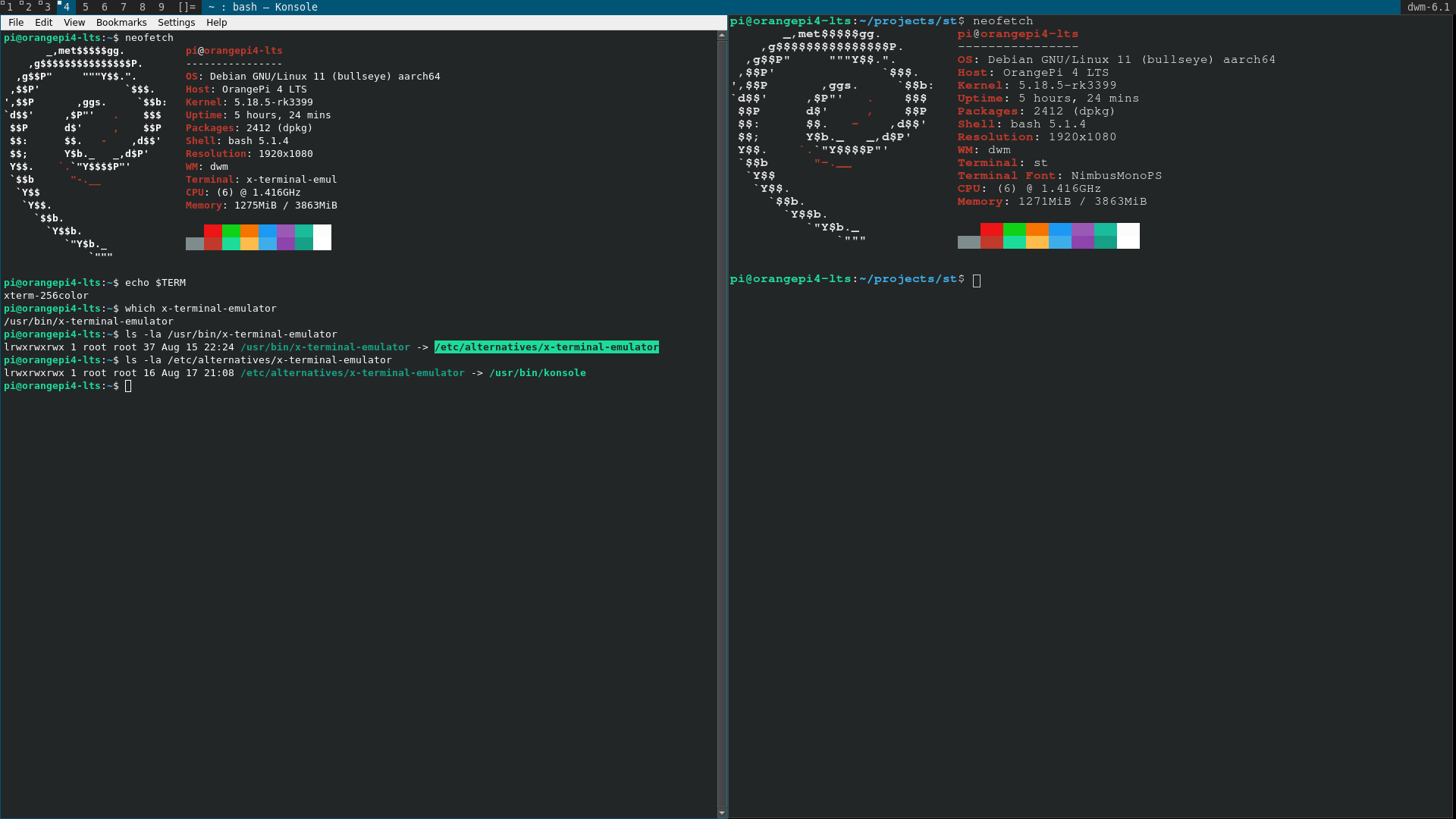Click 'Uptime: 5 hours, 24 mins' in st
This screenshot has width=1456, height=819.
(1048, 99)
